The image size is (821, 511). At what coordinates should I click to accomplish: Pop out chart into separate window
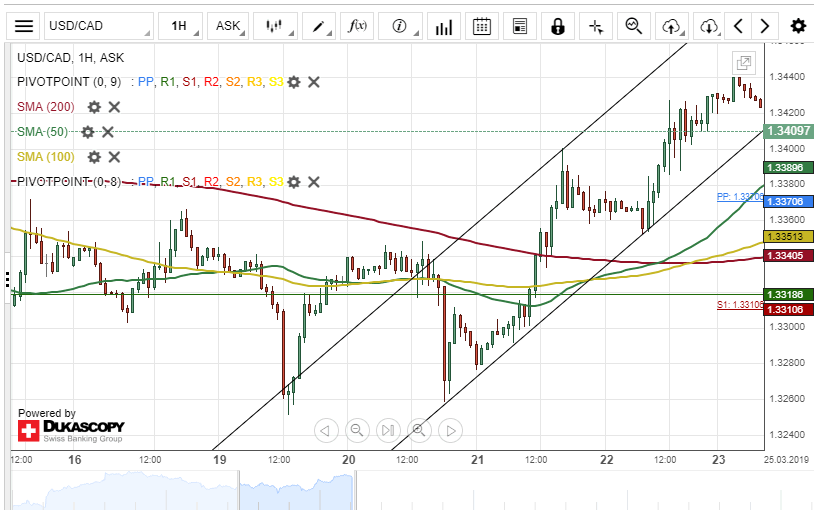[744, 63]
